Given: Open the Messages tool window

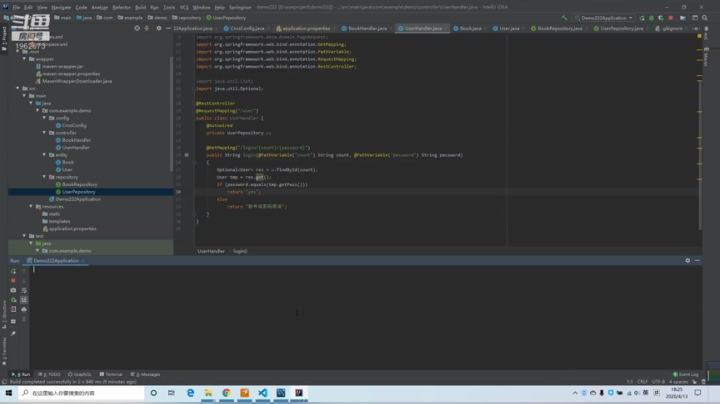Looking at the screenshot, I should (146, 374).
